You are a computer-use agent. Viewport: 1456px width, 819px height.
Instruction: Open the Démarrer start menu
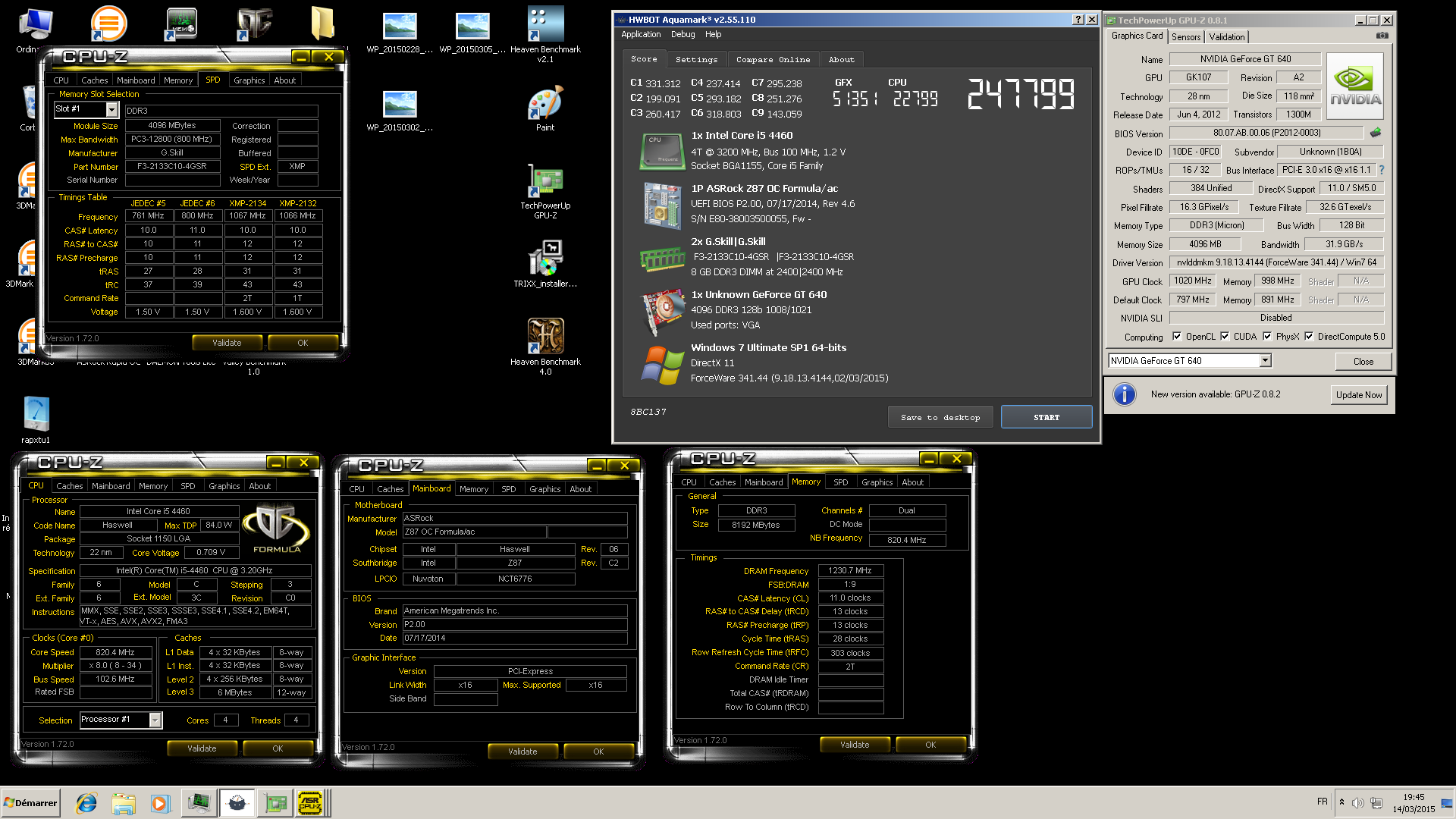(30, 803)
